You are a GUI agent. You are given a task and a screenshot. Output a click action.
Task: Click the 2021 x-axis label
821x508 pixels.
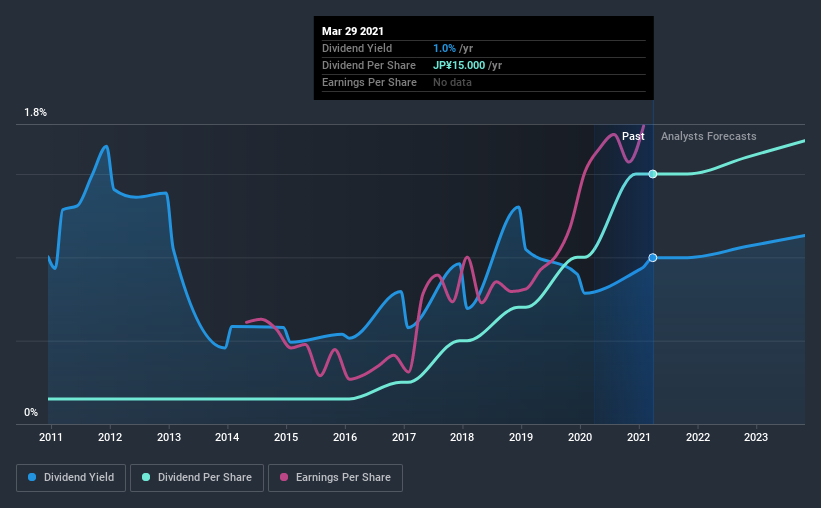coord(639,437)
